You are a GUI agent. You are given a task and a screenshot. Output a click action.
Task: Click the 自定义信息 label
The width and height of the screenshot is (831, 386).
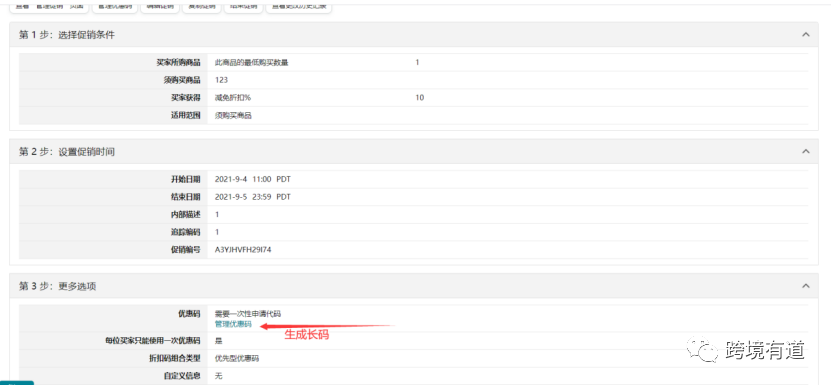pos(182,376)
